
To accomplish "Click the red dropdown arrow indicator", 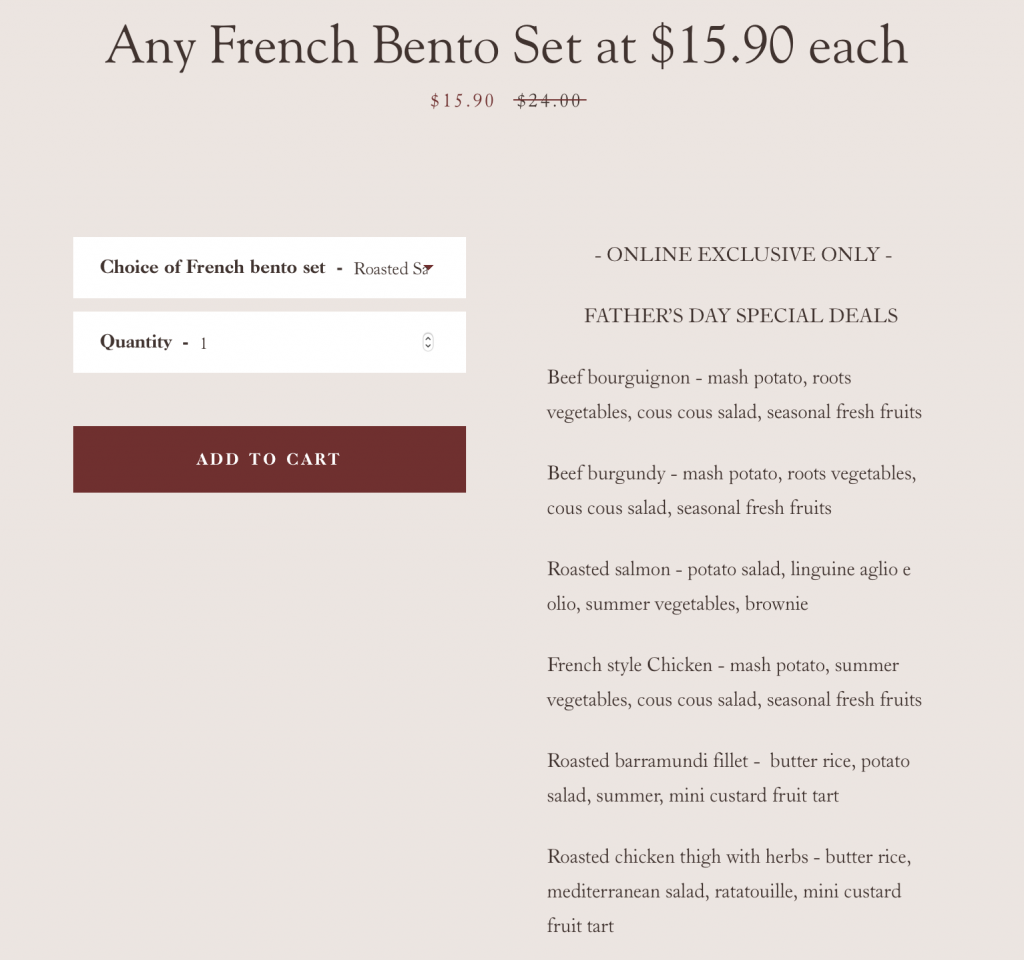I will pyautogui.click(x=428, y=267).
